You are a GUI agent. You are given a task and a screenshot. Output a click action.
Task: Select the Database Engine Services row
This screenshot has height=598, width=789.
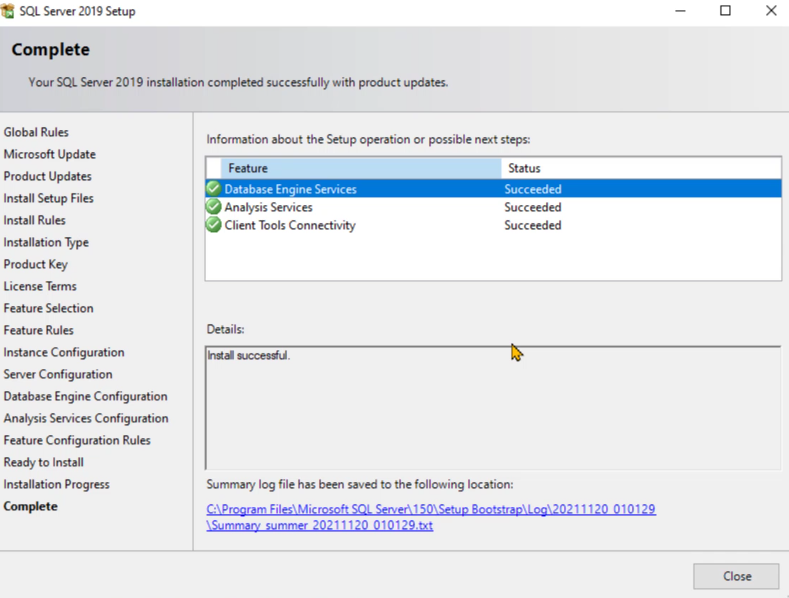point(493,189)
